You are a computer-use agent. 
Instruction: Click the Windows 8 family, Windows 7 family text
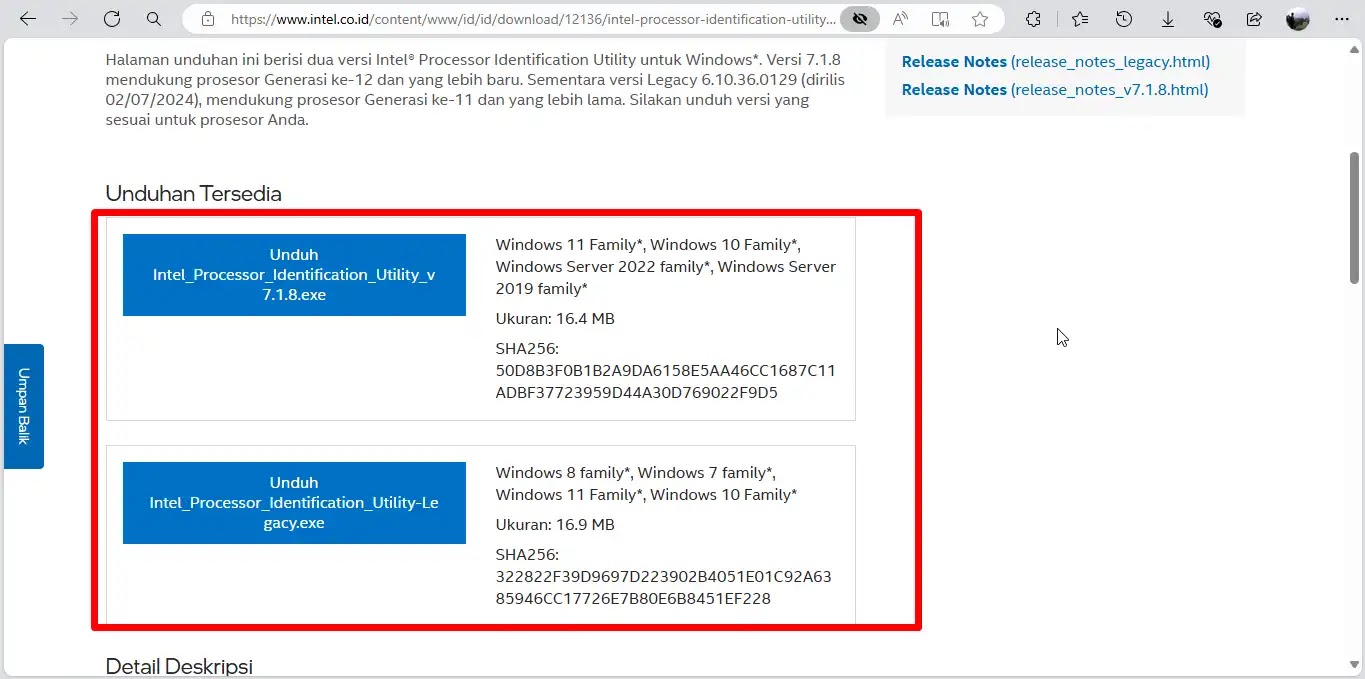[634, 473]
